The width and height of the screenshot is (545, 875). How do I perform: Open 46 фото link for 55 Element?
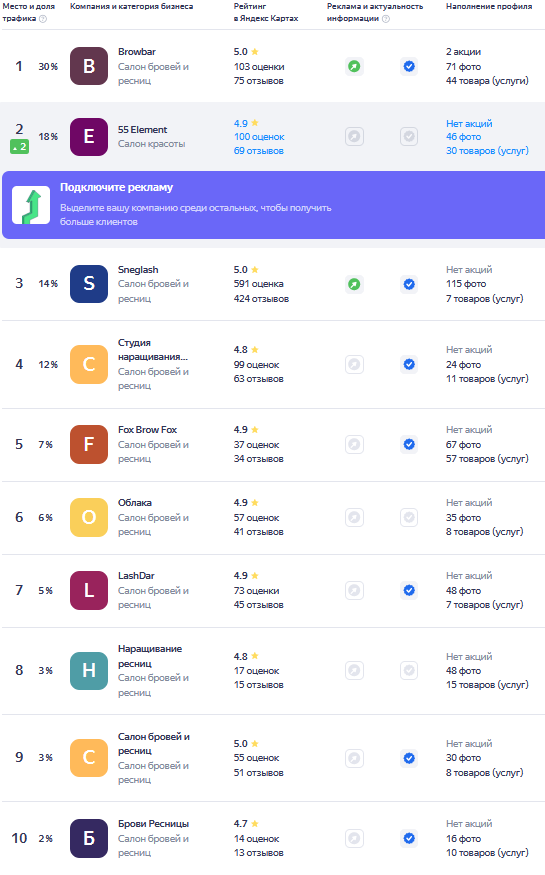click(x=463, y=137)
